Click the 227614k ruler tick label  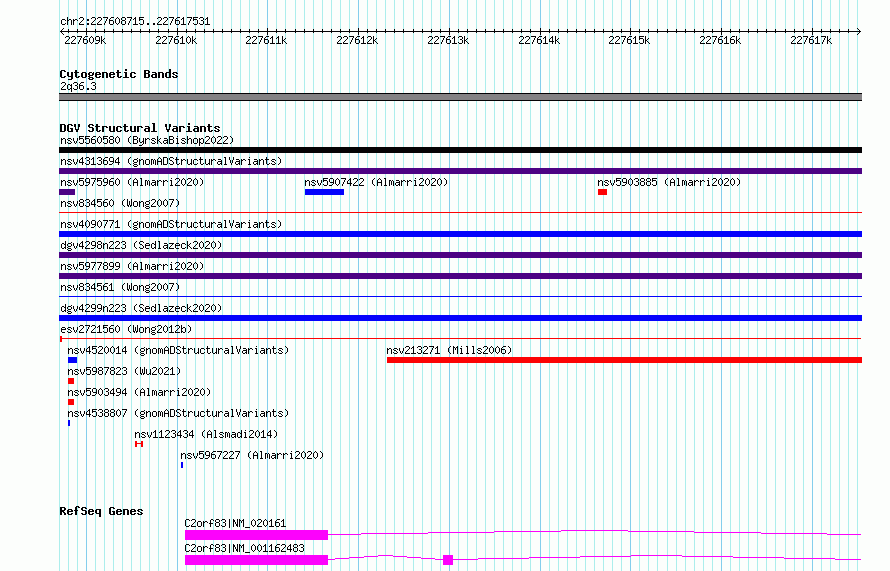539,40
